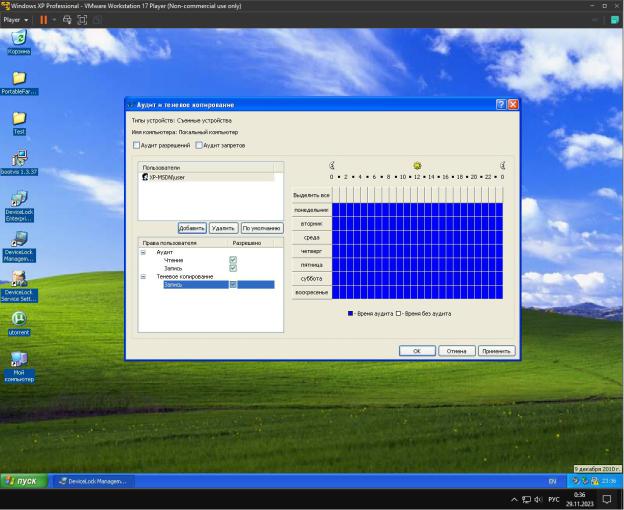The height and width of the screenshot is (510, 624).
Task: Open the Player menu dropdown
Action: pyautogui.click(x=15, y=19)
